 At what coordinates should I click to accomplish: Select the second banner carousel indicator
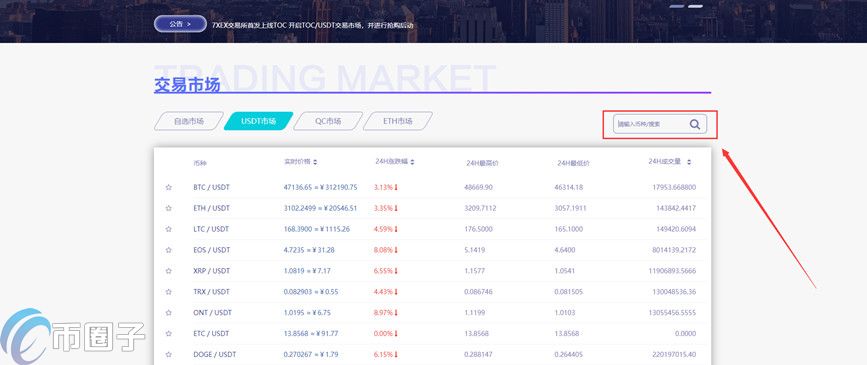click(x=696, y=6)
